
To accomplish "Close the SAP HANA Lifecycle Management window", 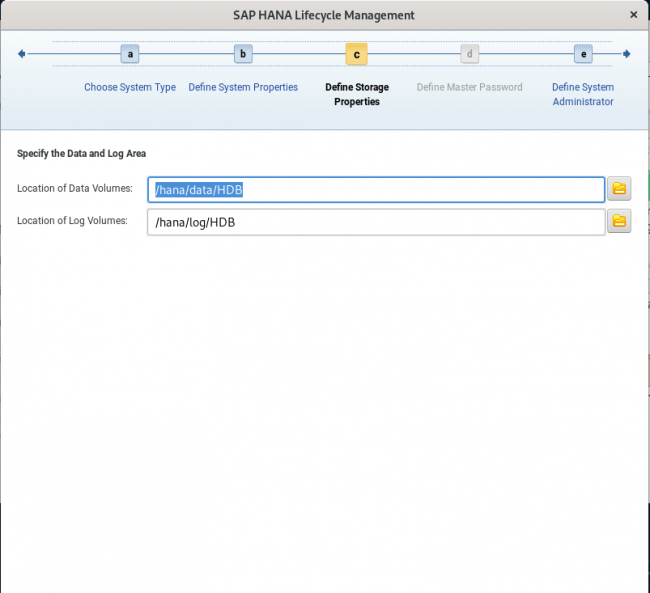I will coord(633,15).
